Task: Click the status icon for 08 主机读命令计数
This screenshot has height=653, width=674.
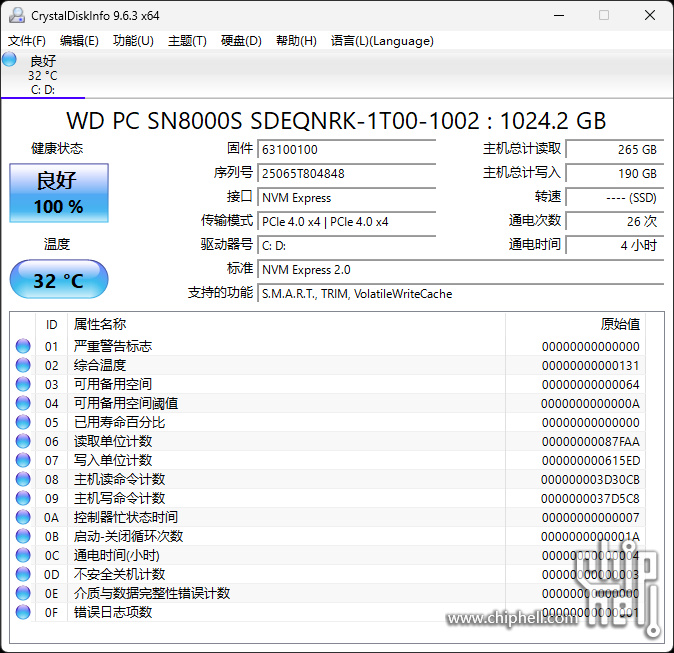Action: point(23,479)
